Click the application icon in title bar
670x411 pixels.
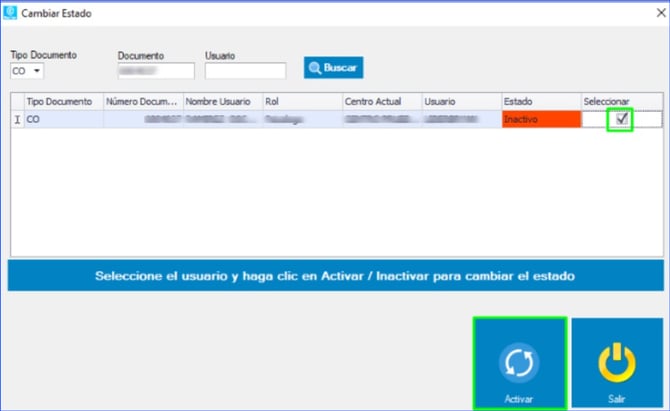[x=10, y=11]
